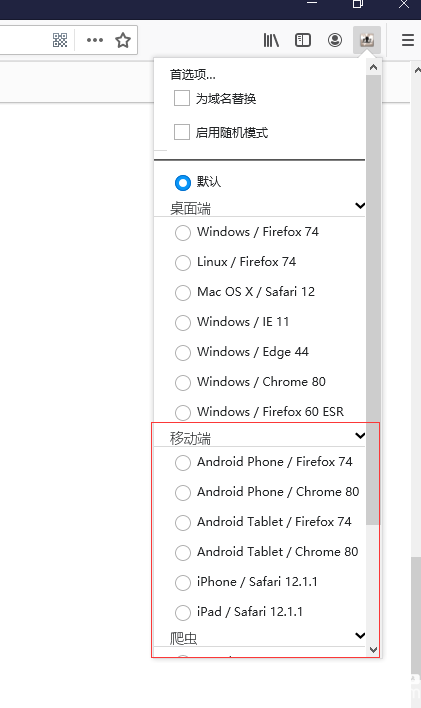The width and height of the screenshot is (421, 708).
Task: Tick the 启用随机模式 checkbox
Action: 182,132
